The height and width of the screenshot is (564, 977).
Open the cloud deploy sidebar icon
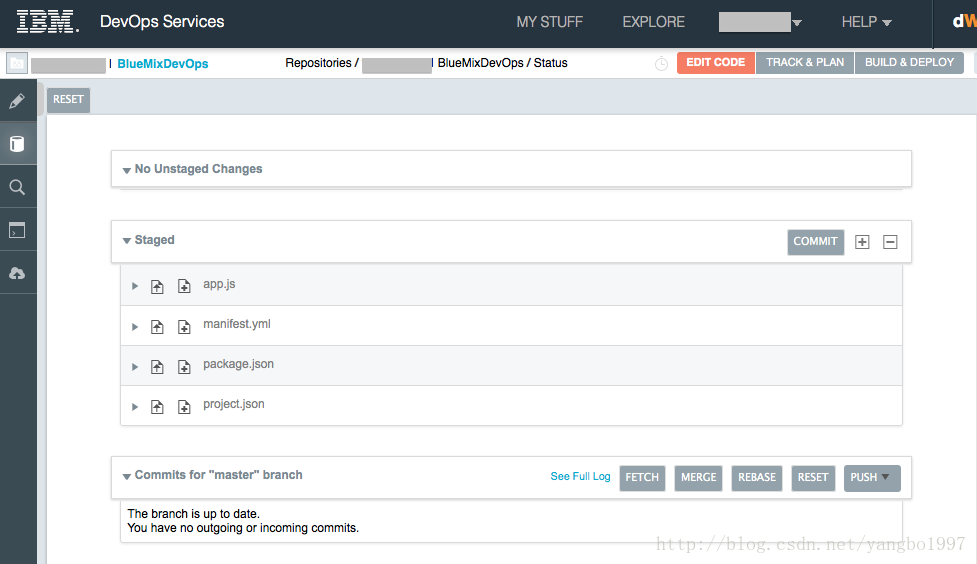(x=17, y=273)
